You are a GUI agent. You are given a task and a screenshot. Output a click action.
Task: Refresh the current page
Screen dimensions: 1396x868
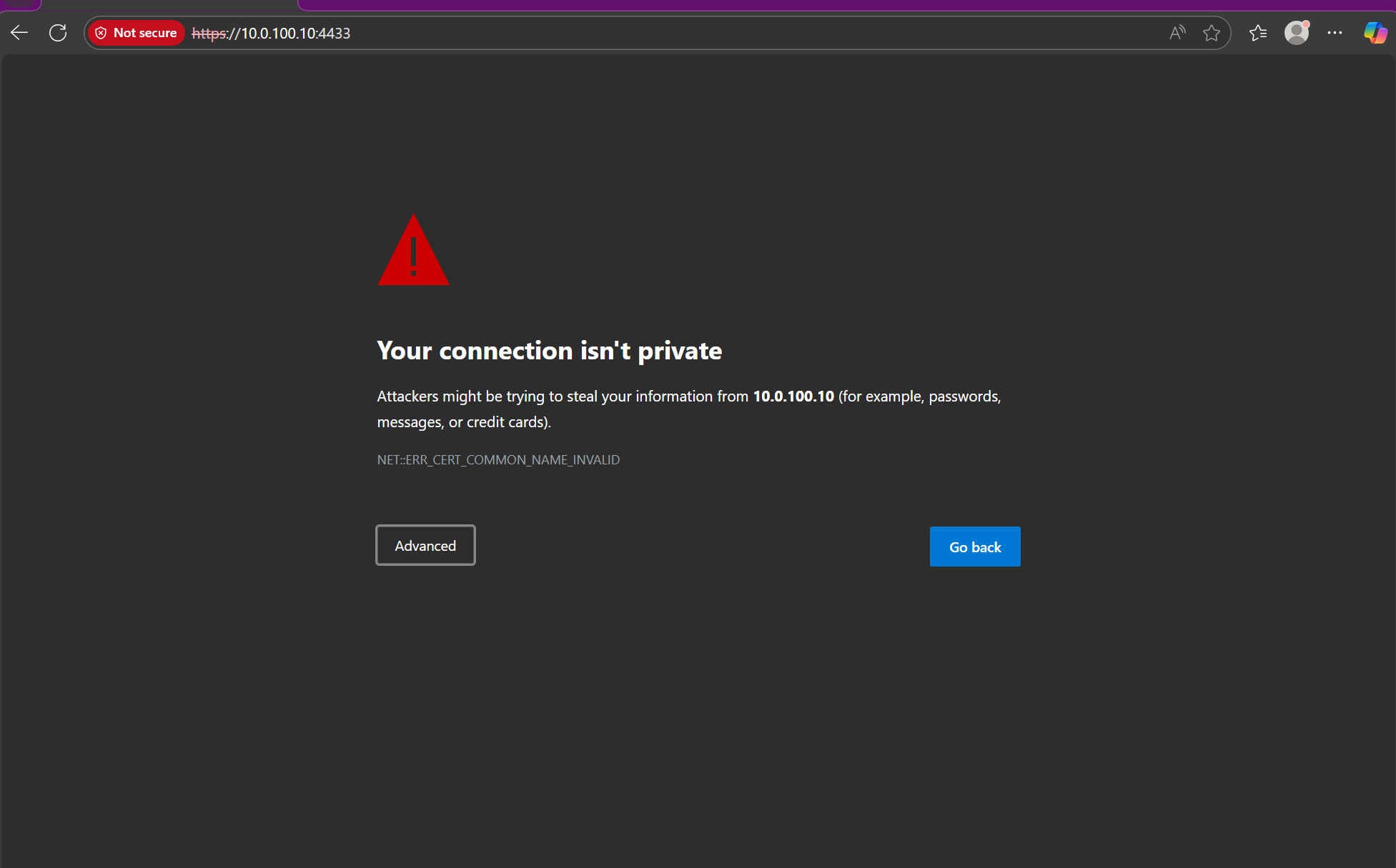[x=58, y=33]
